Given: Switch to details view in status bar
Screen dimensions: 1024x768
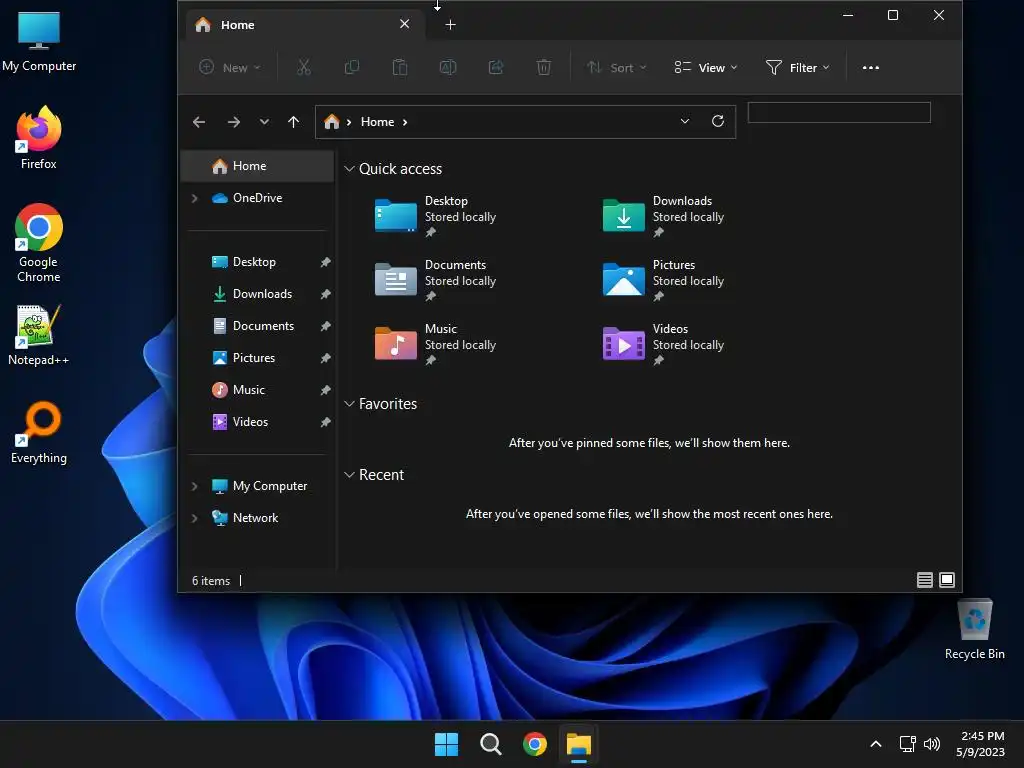Looking at the screenshot, I should [x=925, y=580].
